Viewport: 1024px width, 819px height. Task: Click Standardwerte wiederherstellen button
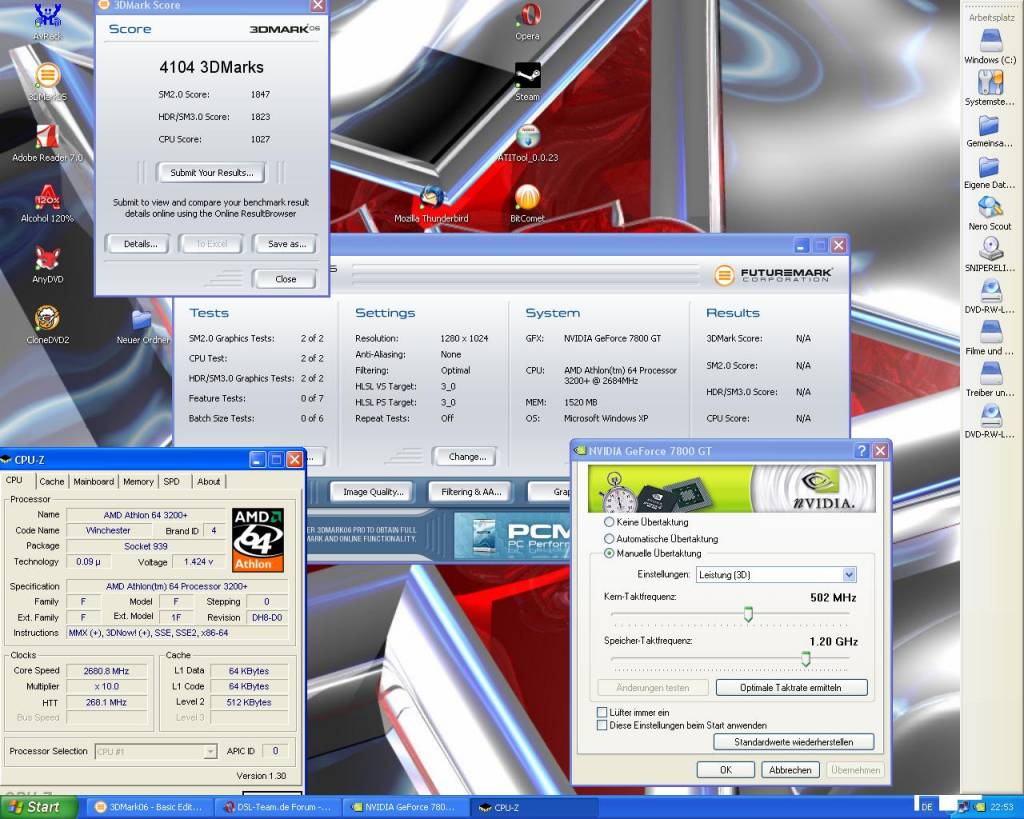click(793, 742)
